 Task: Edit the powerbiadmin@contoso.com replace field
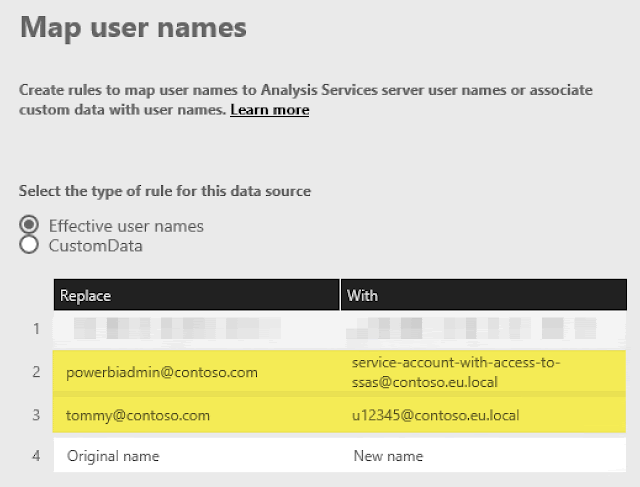[x=196, y=372]
